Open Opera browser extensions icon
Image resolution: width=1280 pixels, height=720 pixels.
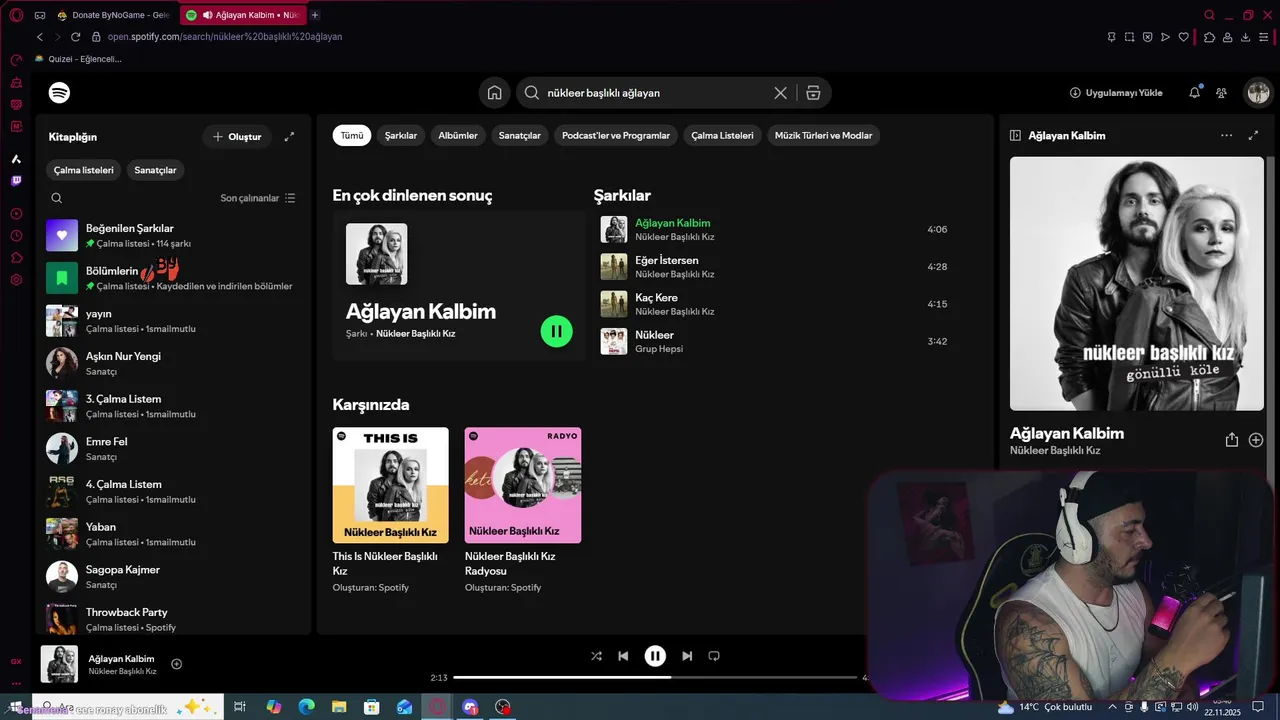point(1209,37)
